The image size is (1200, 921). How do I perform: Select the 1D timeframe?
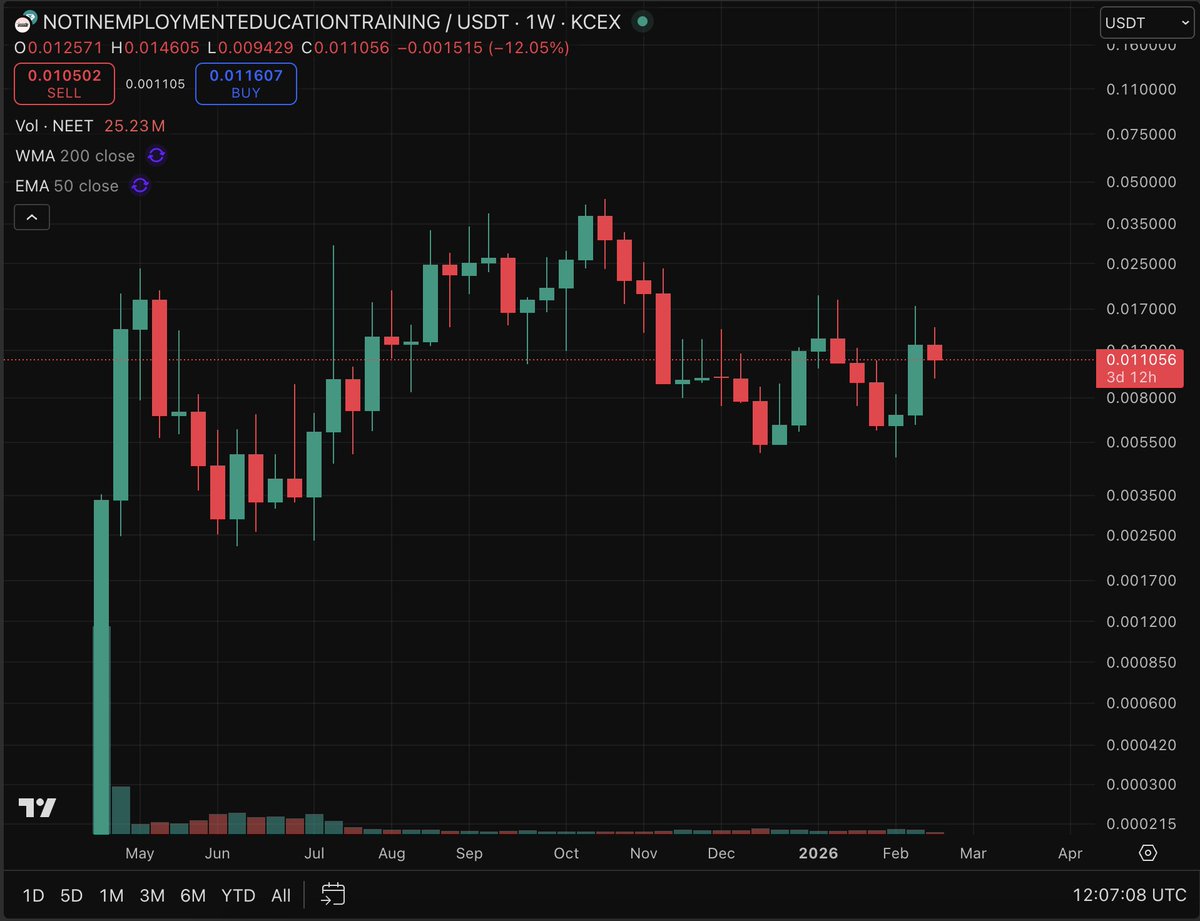pos(34,896)
